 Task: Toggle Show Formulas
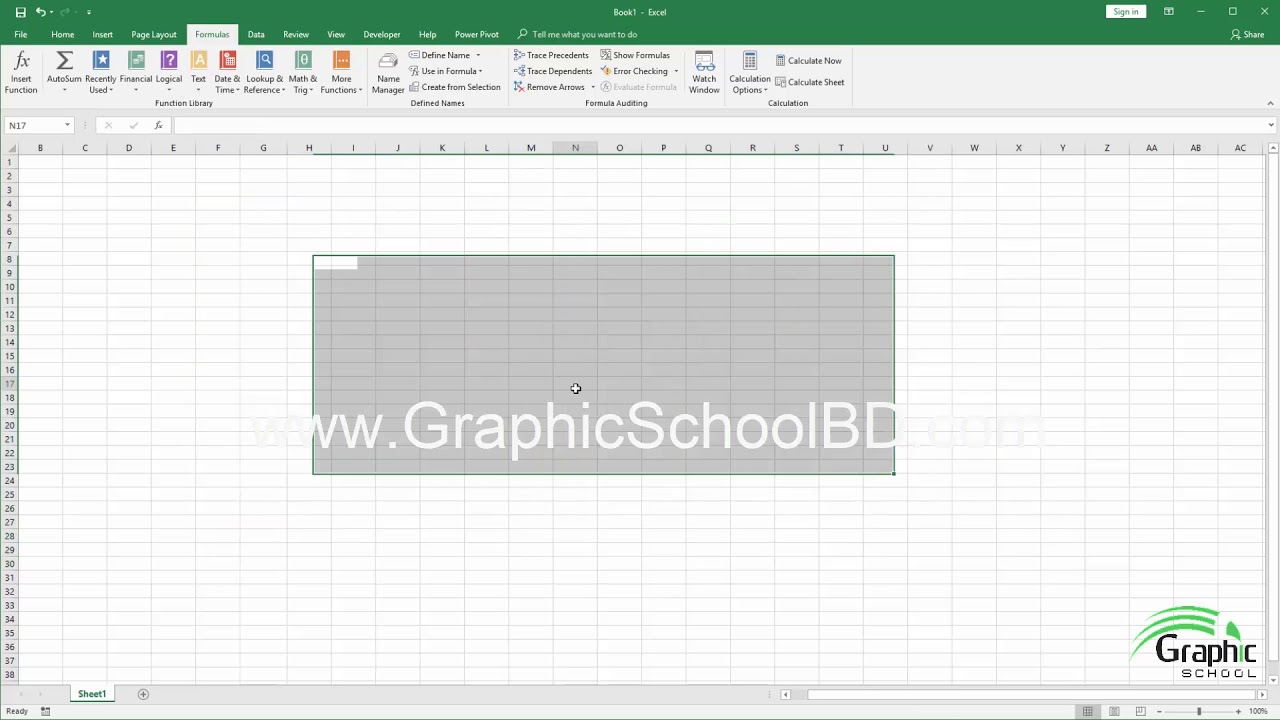coord(635,55)
